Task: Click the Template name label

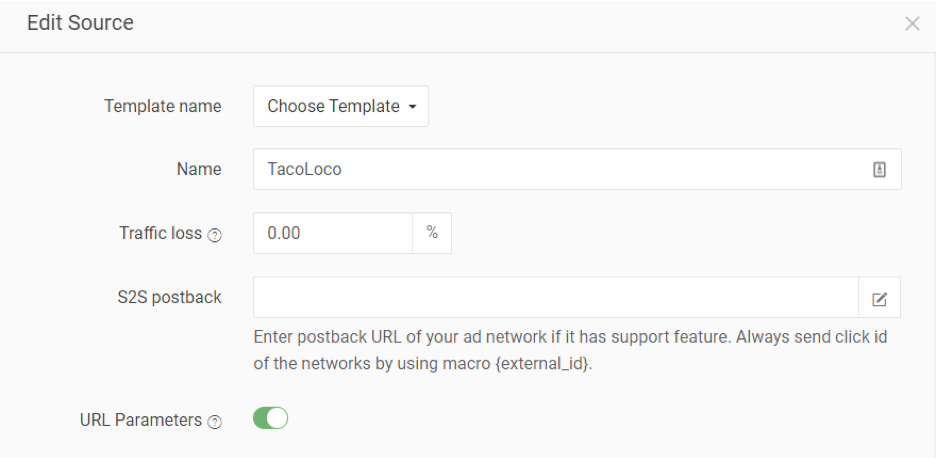Action: (163, 106)
